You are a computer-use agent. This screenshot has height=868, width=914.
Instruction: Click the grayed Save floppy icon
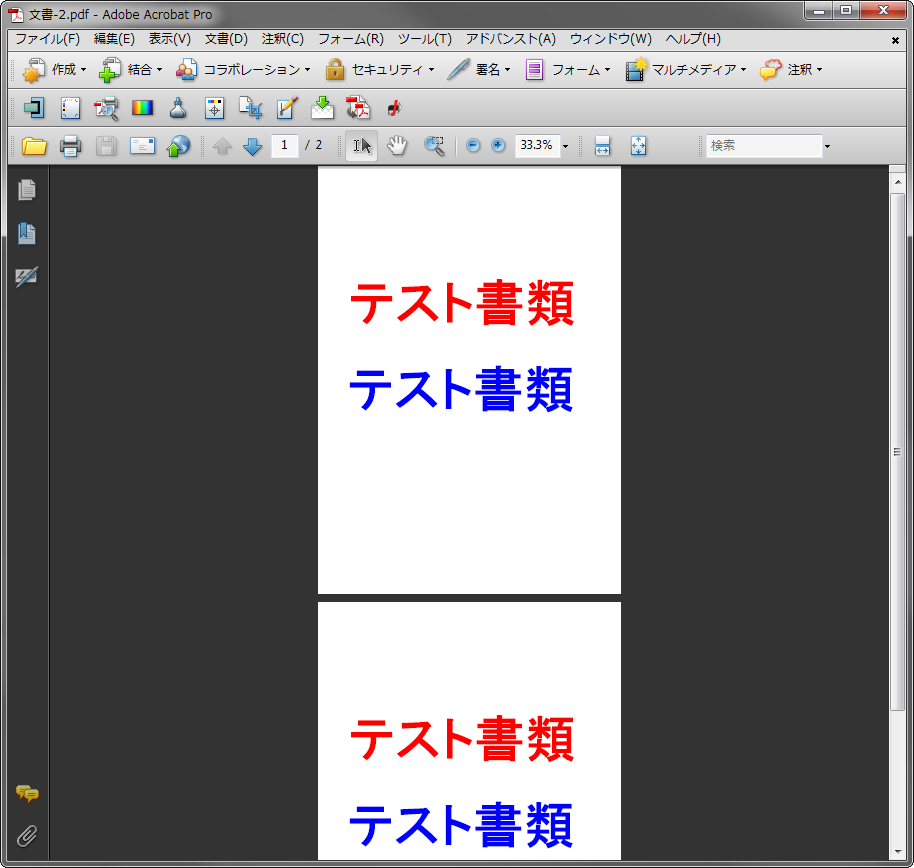pyautogui.click(x=106, y=146)
